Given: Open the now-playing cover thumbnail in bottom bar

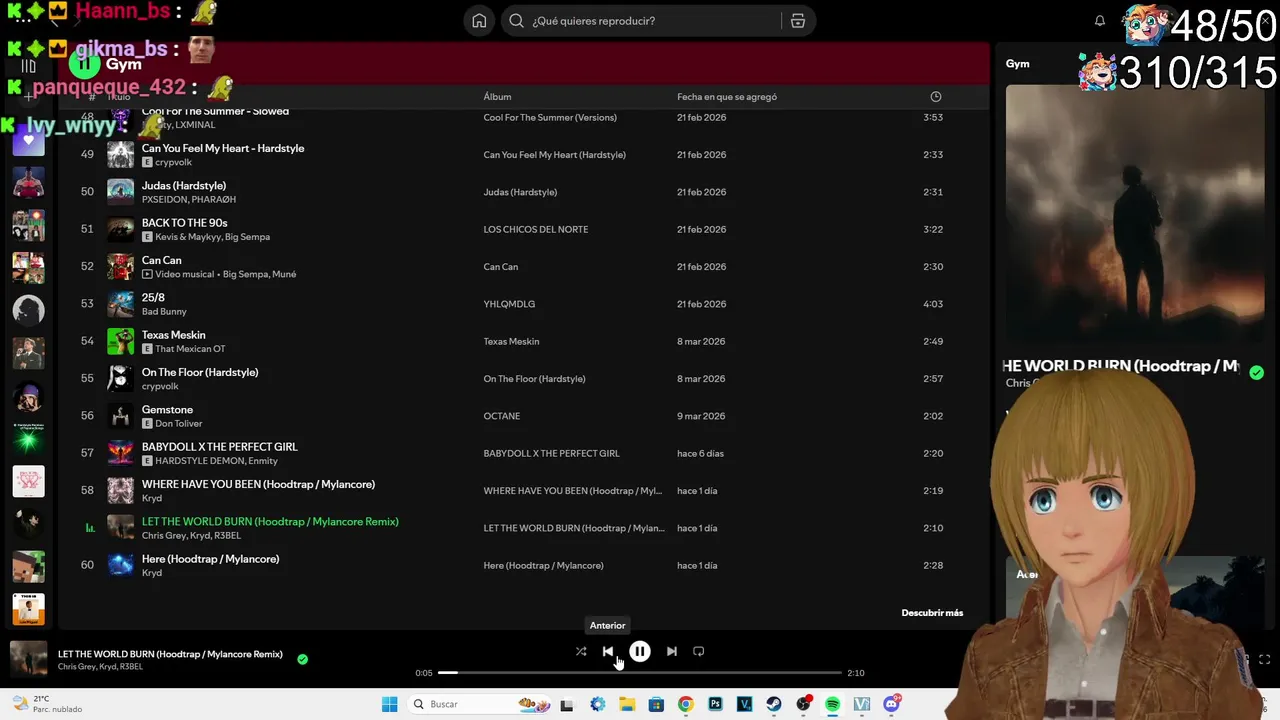Looking at the screenshot, I should [29, 659].
